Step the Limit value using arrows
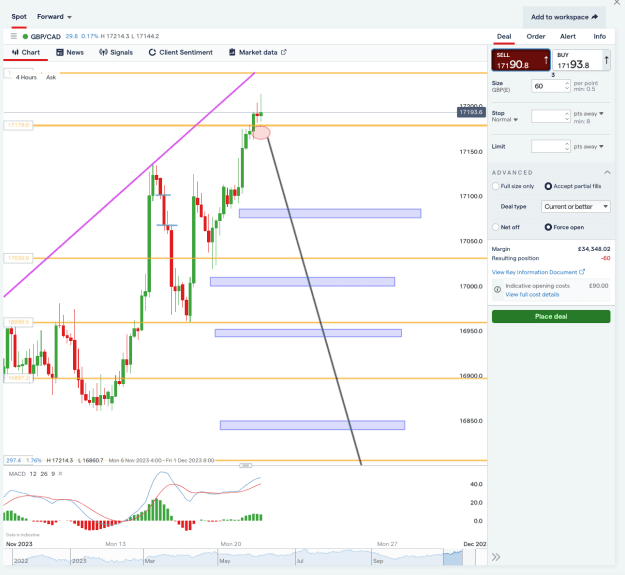The image size is (625, 575). click(567, 146)
